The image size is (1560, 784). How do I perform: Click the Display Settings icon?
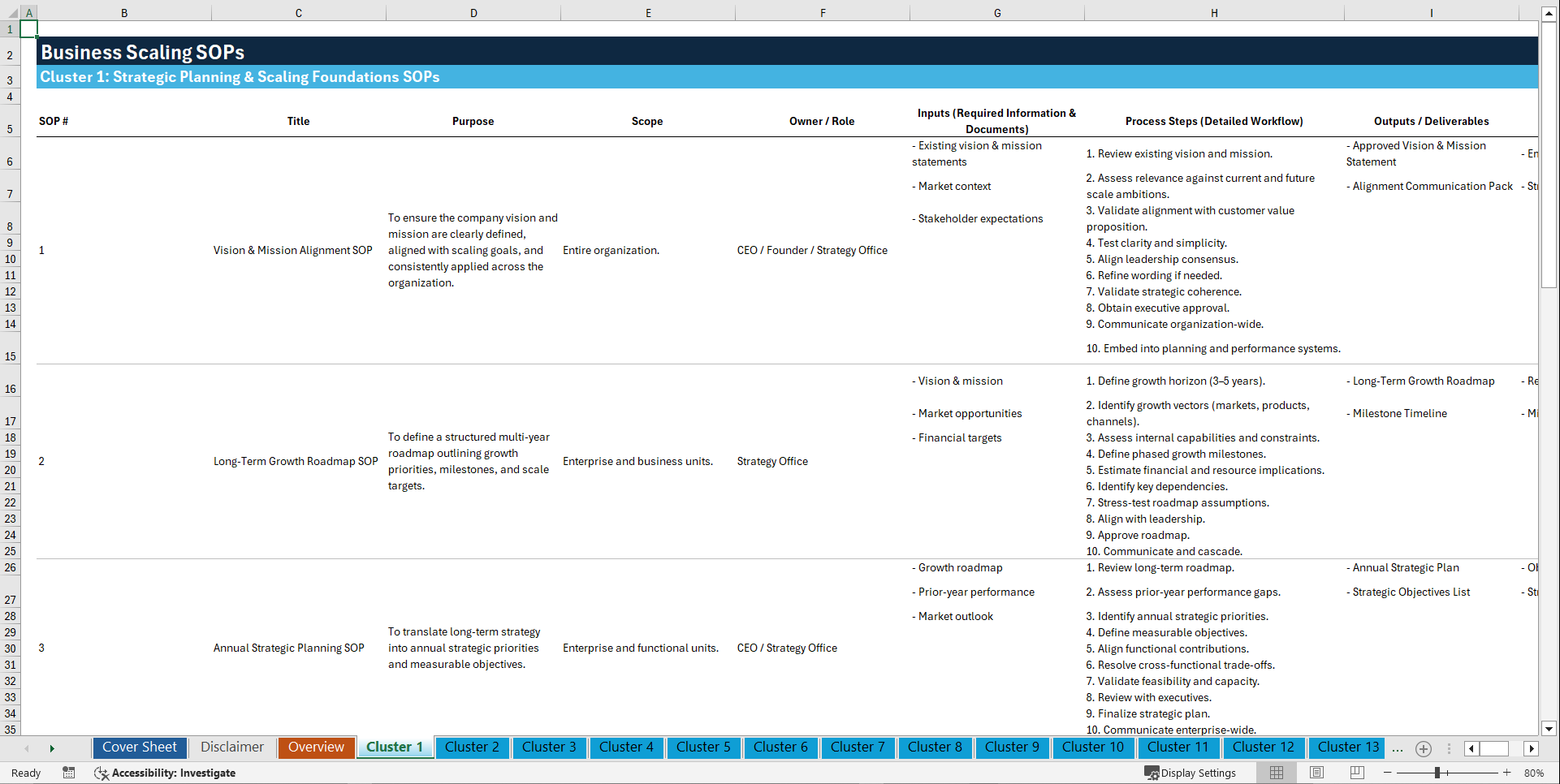tap(1191, 773)
